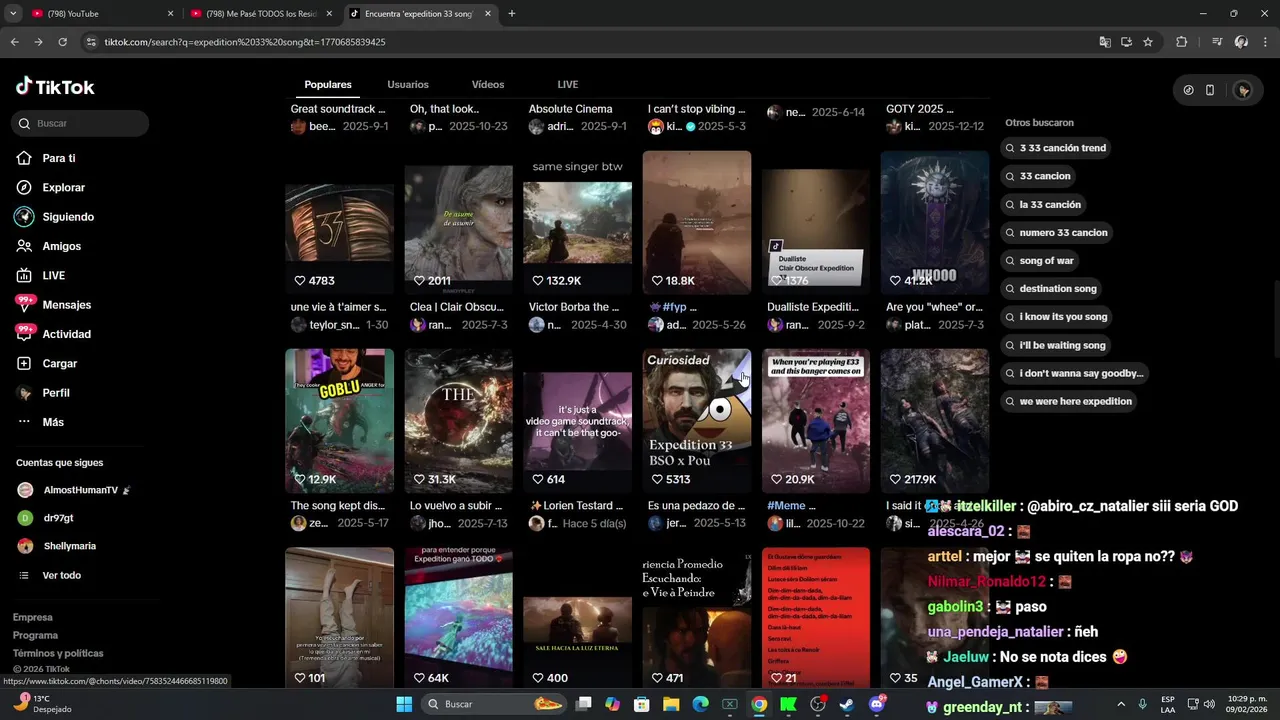Switch to the '(798) YouTube' tab
This screenshot has width=1280, height=720.
pyautogui.click(x=102, y=14)
